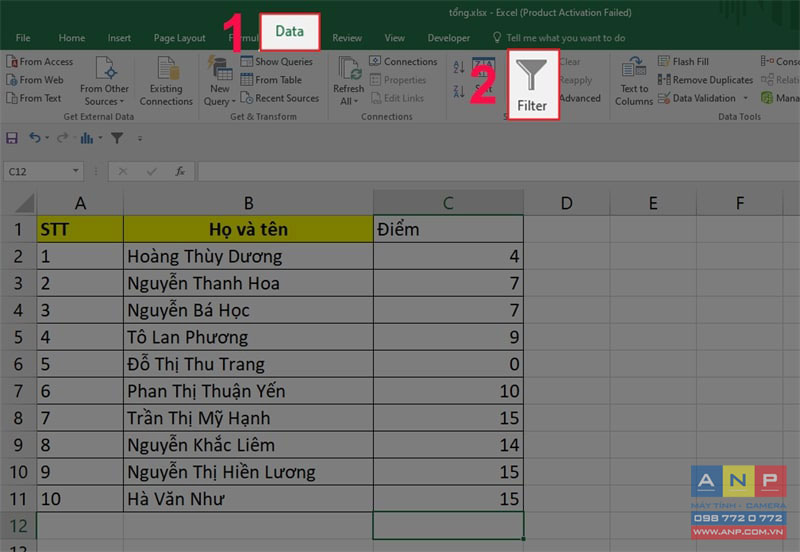Click Remove Duplicates

[705, 80]
